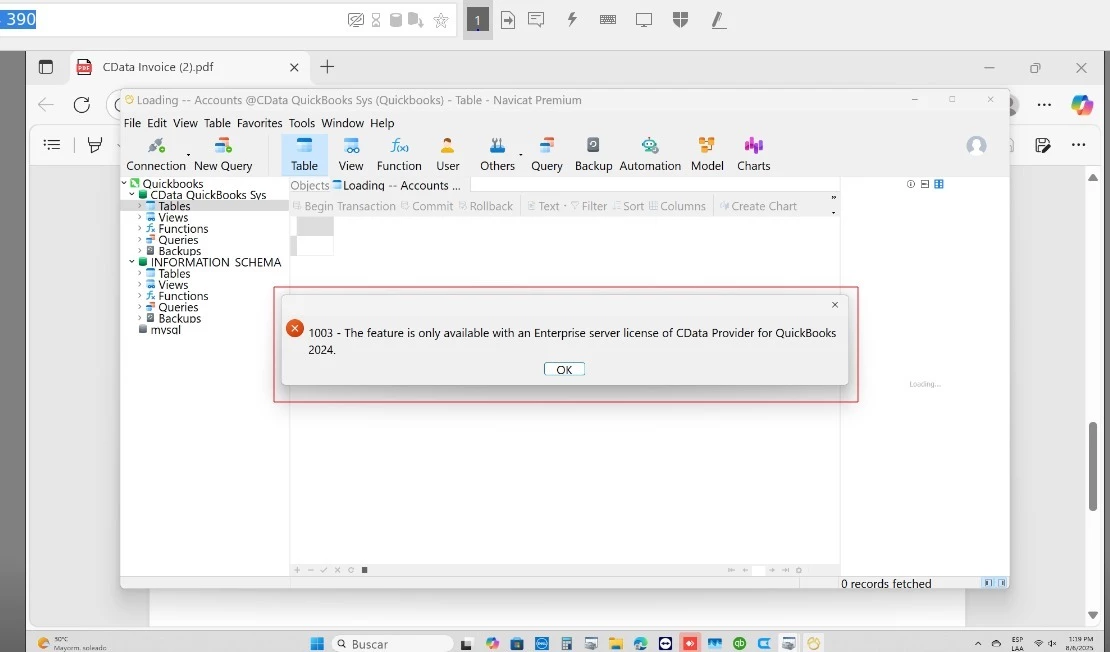Click Edge Copilot icon in browser toolbar
This screenshot has height=652, width=1110.
coord(1081,105)
